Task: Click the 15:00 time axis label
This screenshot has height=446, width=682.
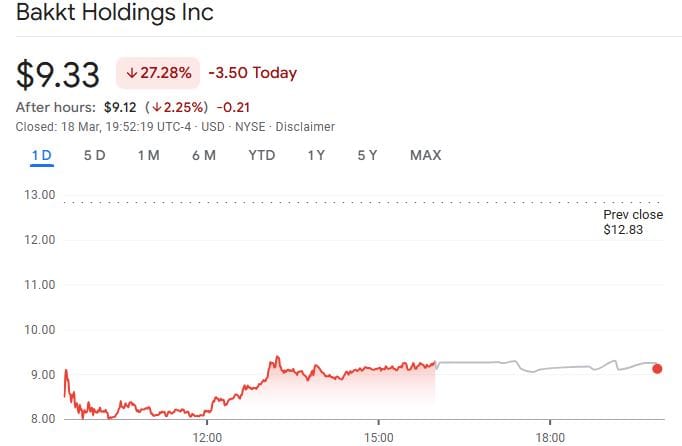Action: 379,438
